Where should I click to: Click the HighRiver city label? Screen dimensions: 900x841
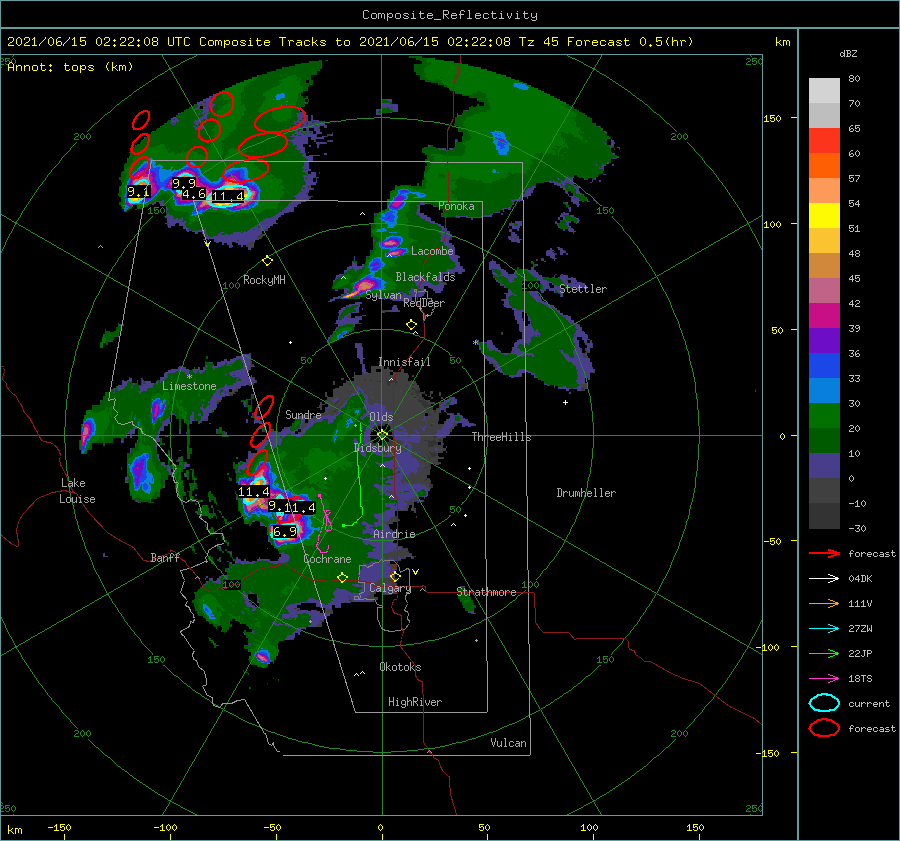(x=415, y=702)
